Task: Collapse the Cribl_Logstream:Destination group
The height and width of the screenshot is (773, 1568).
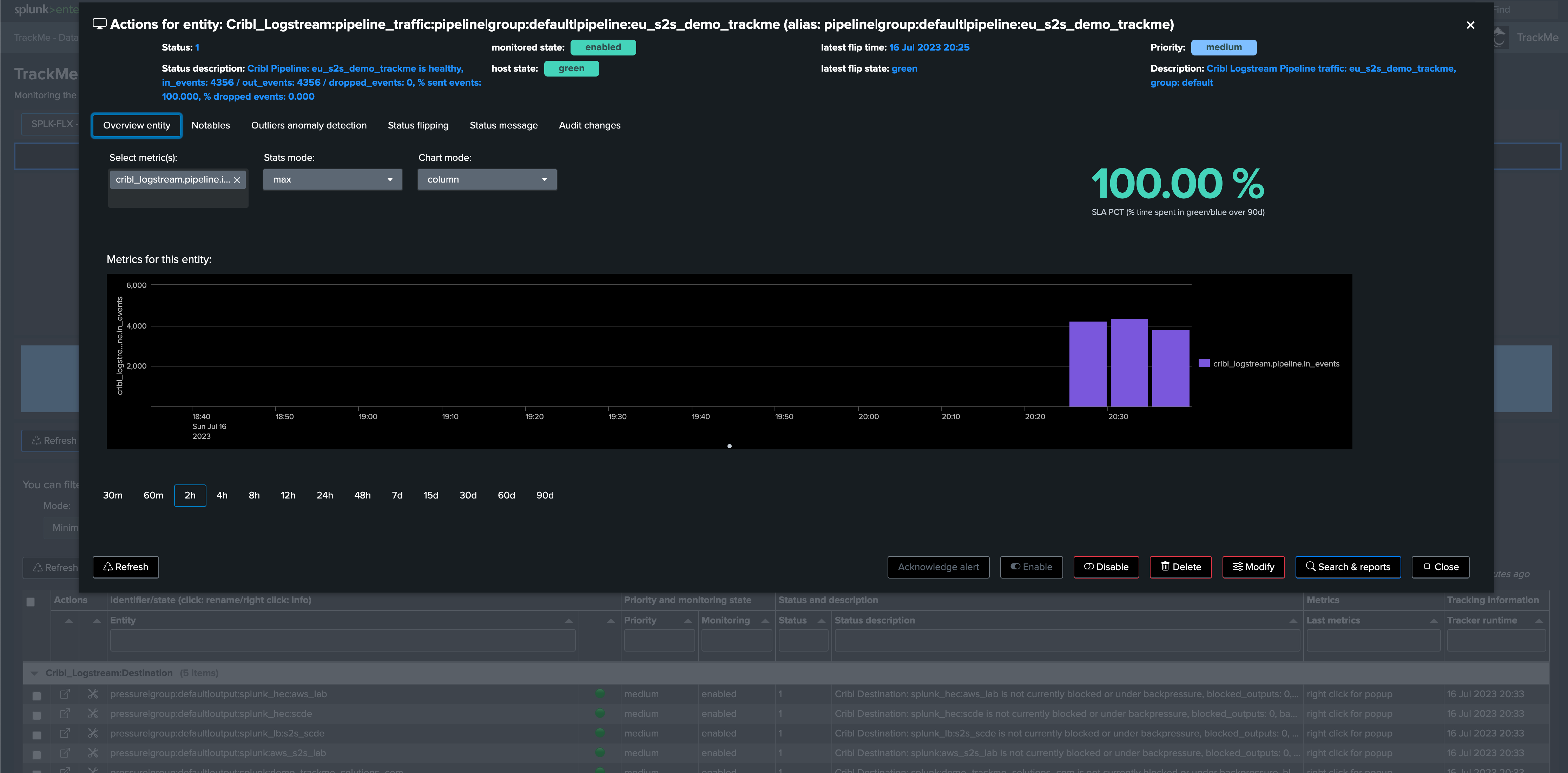Action: [35, 673]
